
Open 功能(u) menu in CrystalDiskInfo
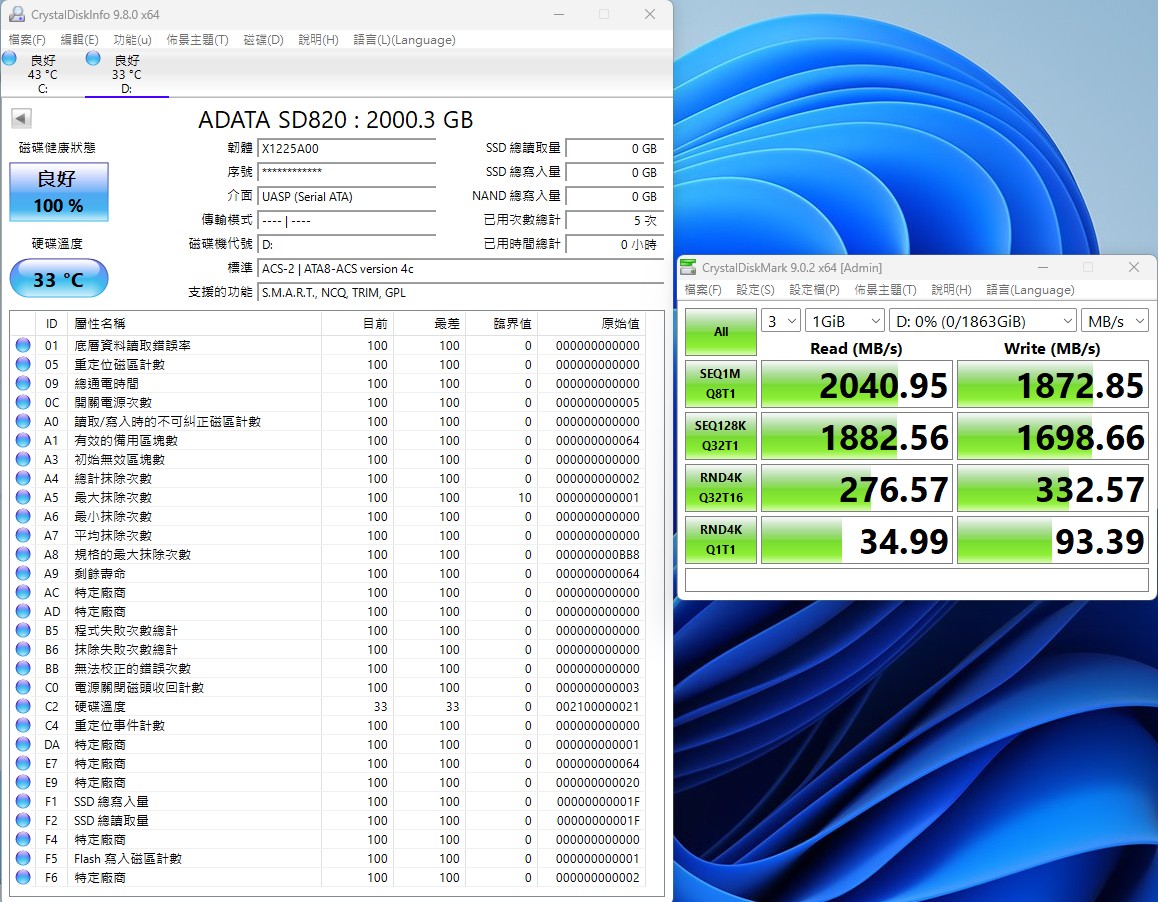point(132,40)
